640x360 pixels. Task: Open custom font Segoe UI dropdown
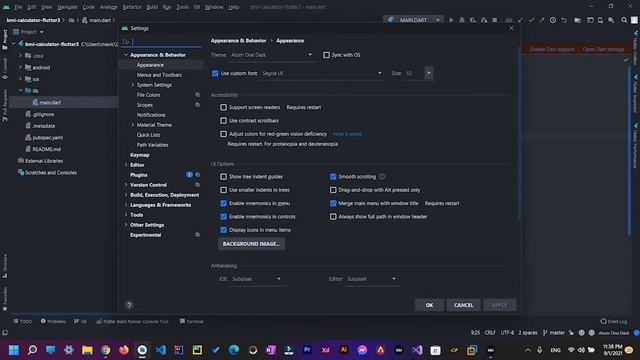click(322, 73)
